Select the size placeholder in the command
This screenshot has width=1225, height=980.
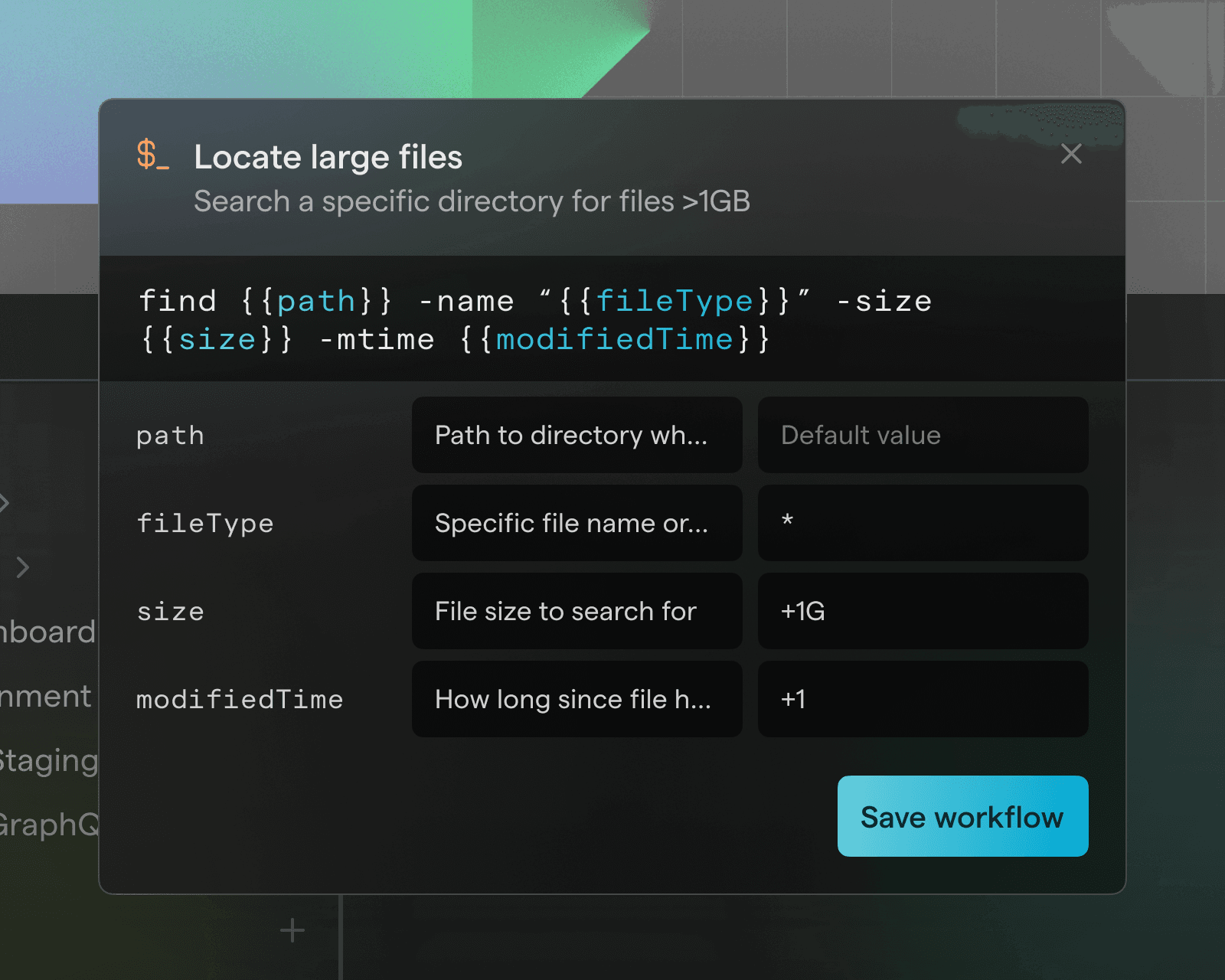pos(217,339)
